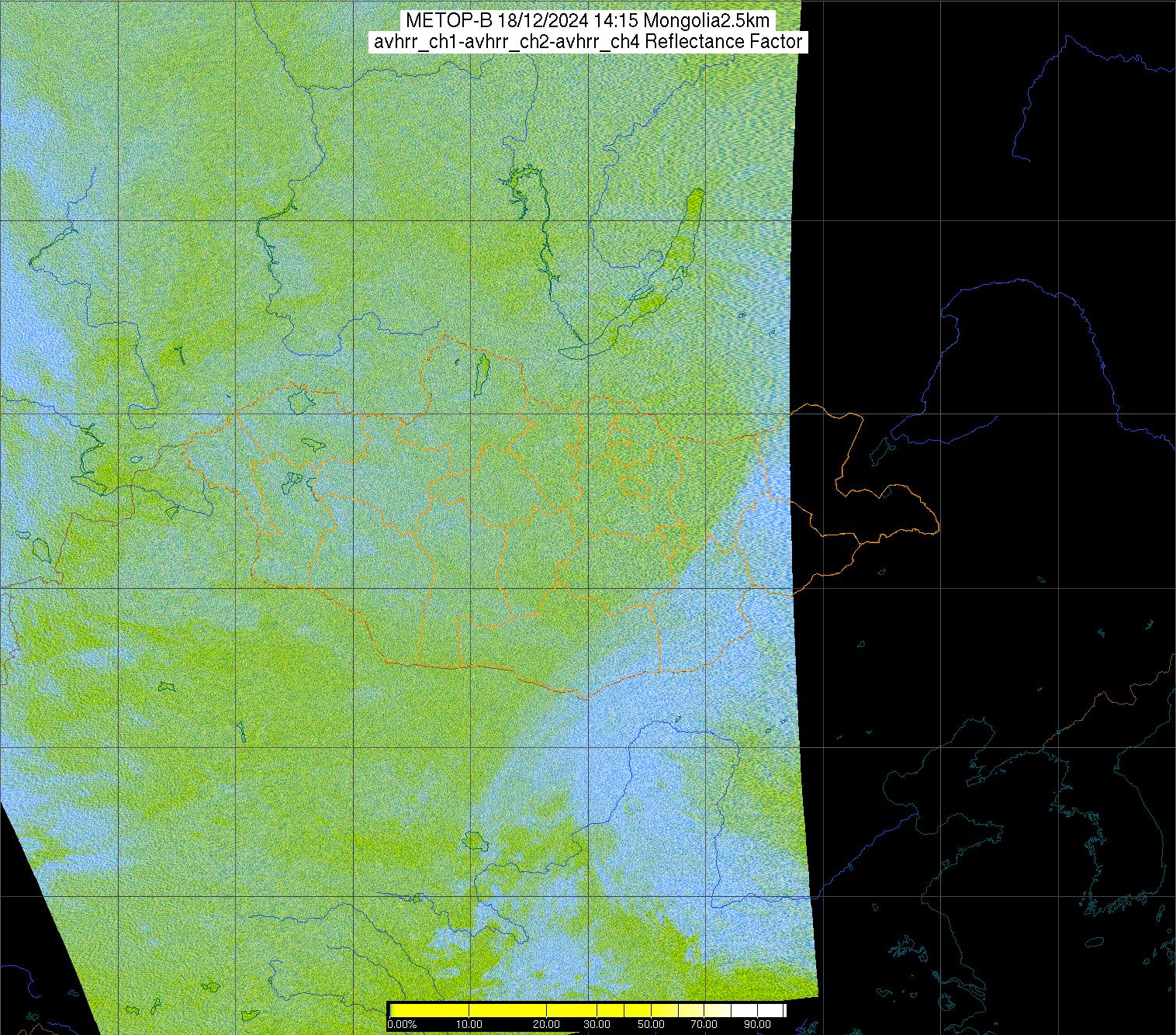This screenshot has width=1176, height=1035.
Task: Click the 'METOP-B 18/12/2024 14:15 Mongolia2.5km' title line
Action: [x=587, y=21]
